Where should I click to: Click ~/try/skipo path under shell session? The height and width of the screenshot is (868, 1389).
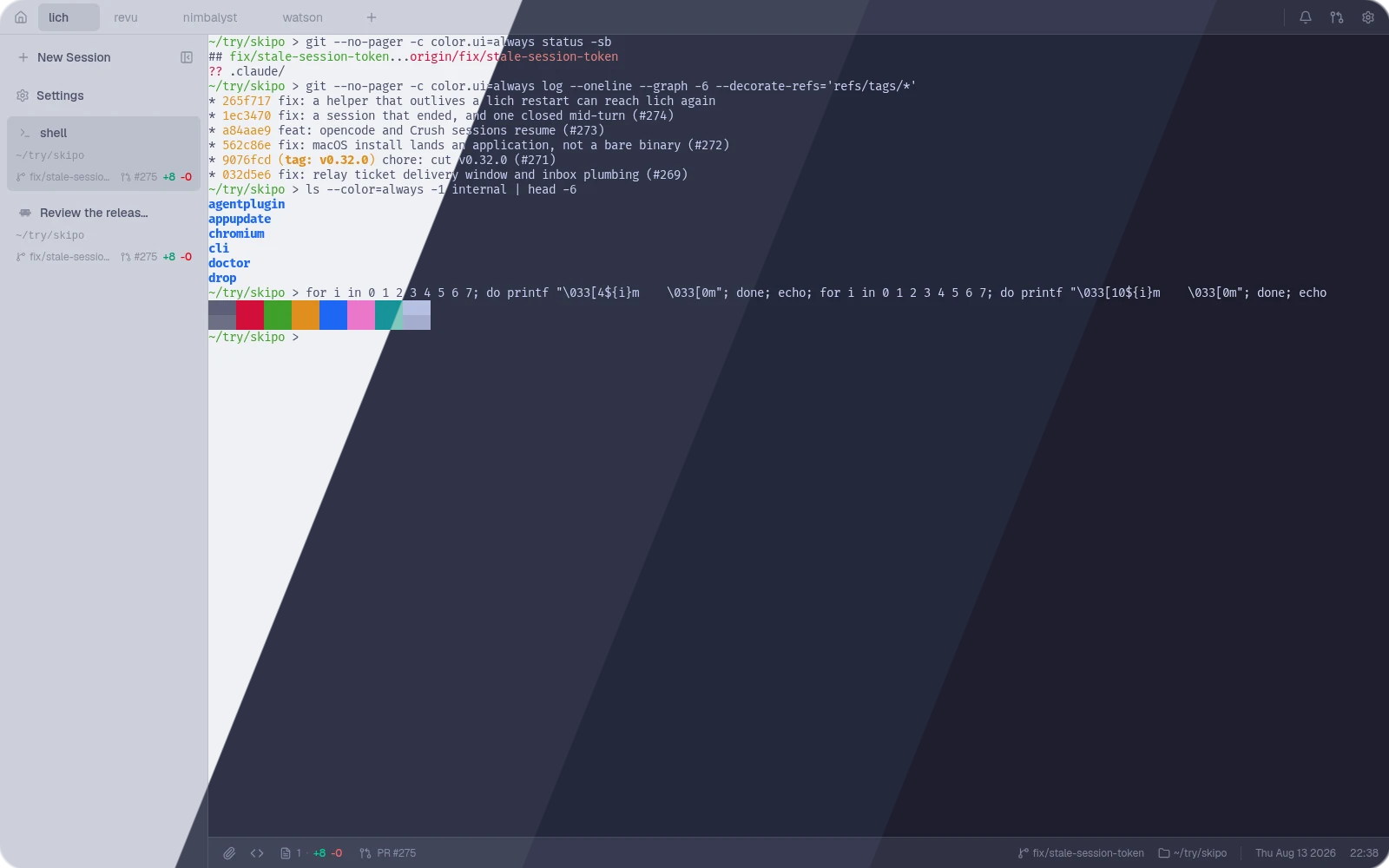coord(50,155)
